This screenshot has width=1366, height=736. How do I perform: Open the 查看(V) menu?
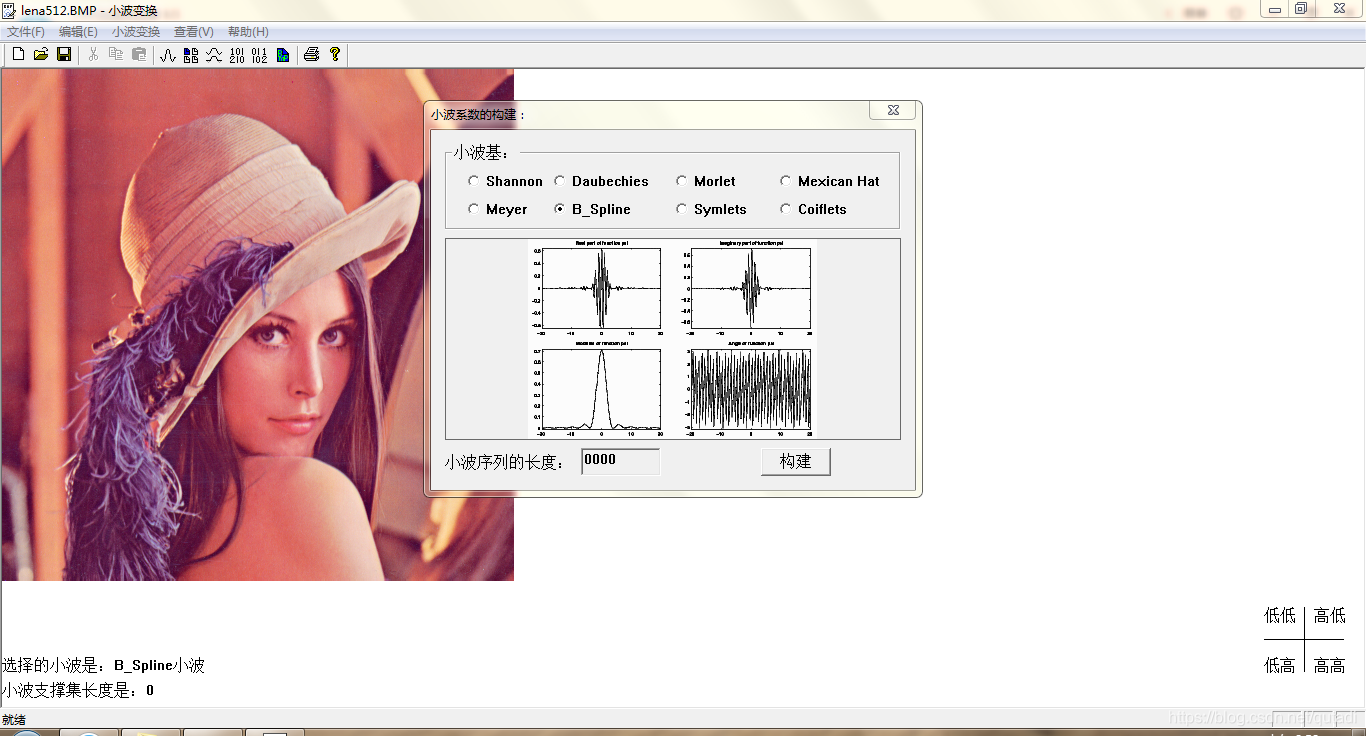coord(194,32)
